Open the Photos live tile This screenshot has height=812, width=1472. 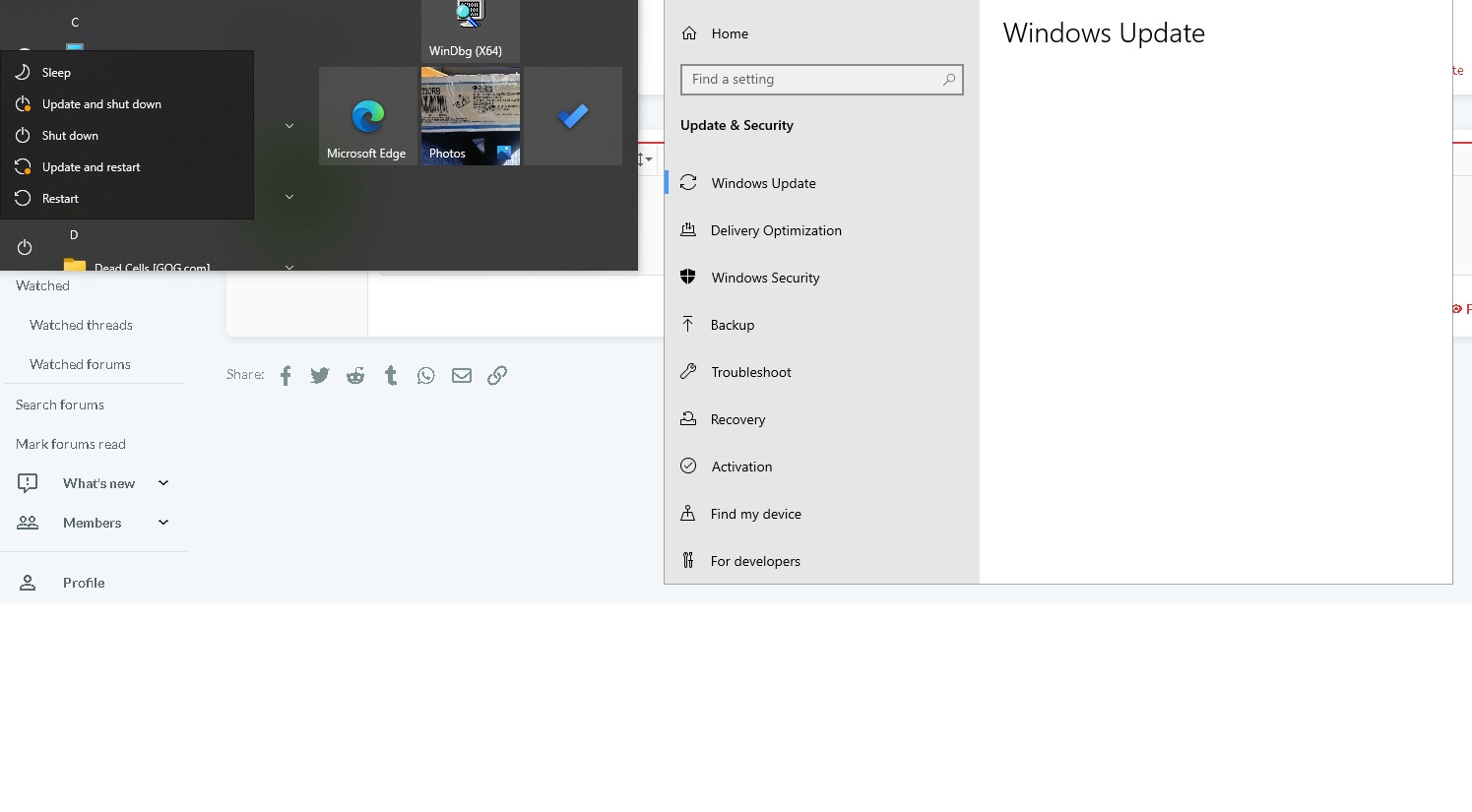click(471, 116)
